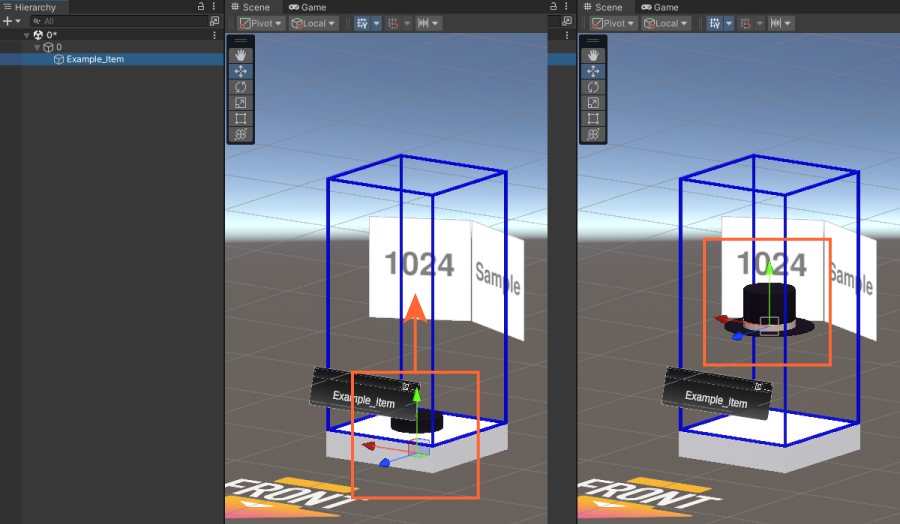The height and width of the screenshot is (524, 900).
Task: Select the Hand tool in right Scene view
Action: coord(593,55)
